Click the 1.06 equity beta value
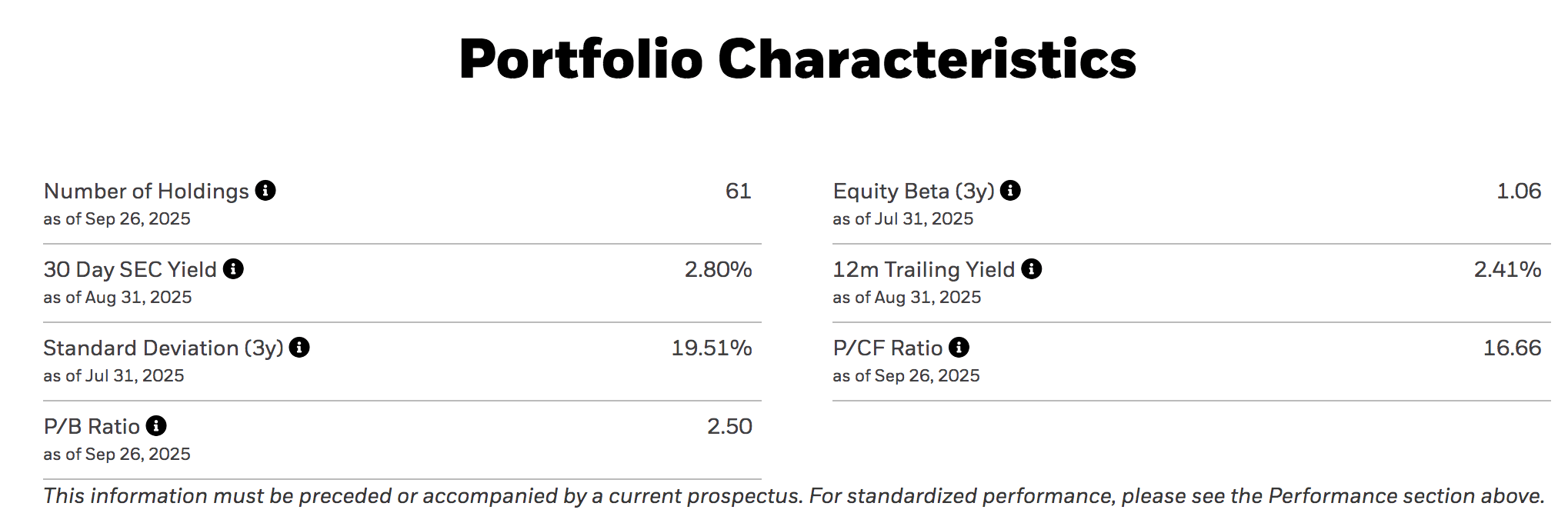The width and height of the screenshot is (1568, 523). tap(1518, 191)
